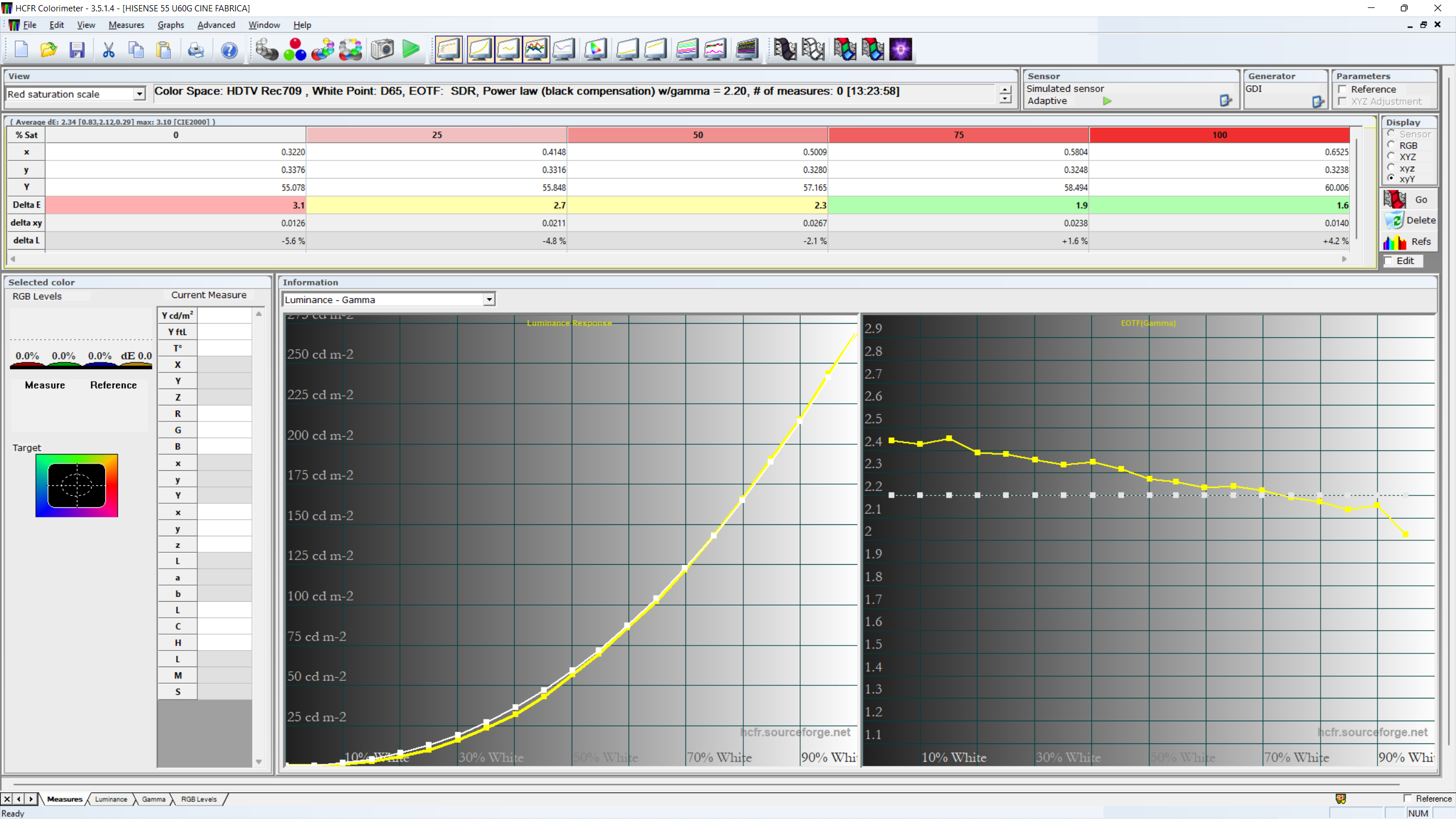Open the Red saturation scale view dropdown
This screenshot has height=819, width=1456.
point(139,94)
